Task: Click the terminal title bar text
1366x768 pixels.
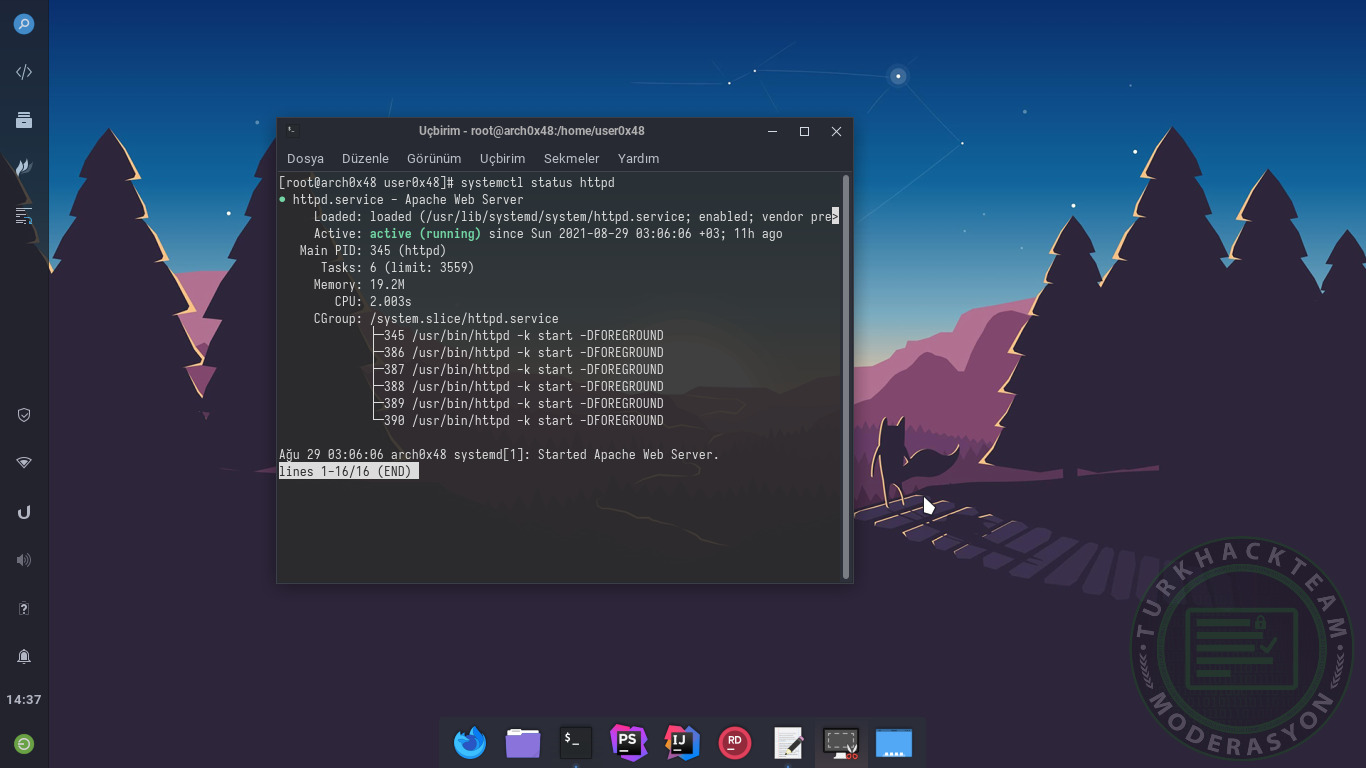Action: point(531,131)
